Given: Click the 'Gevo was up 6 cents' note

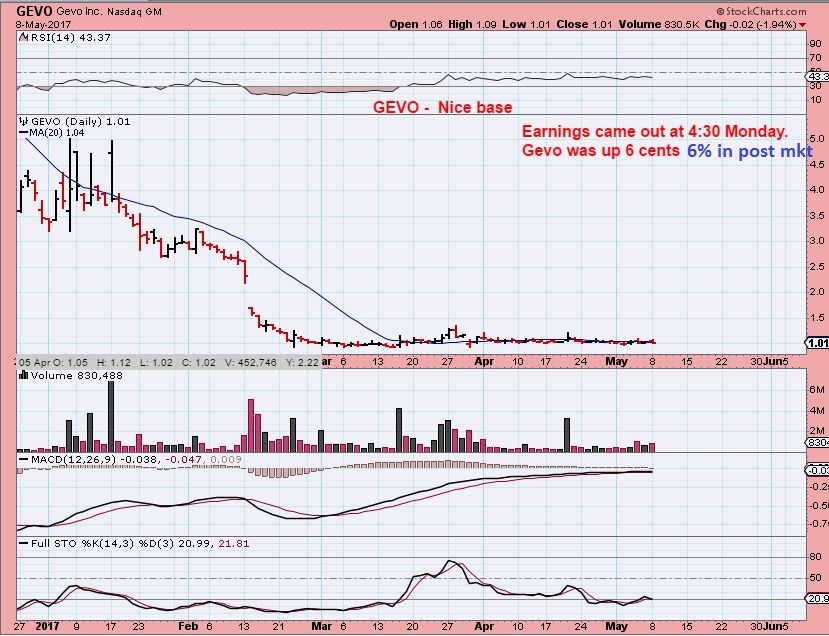Looking at the screenshot, I should click(601, 151).
